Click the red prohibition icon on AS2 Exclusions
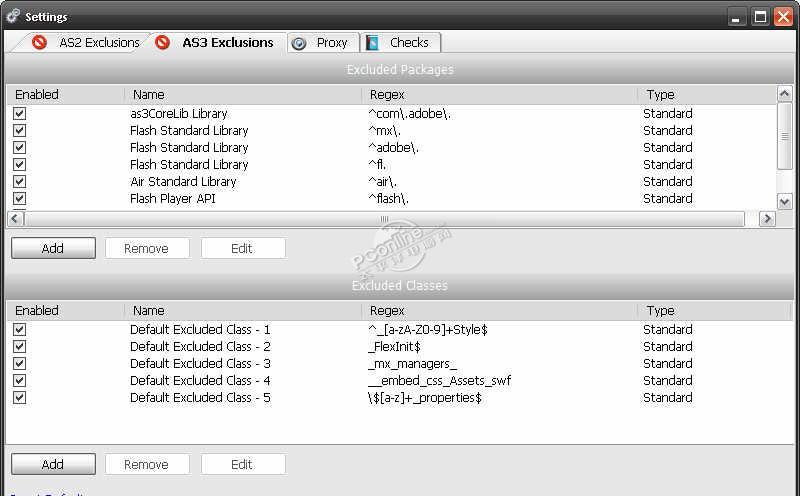 [x=39, y=42]
